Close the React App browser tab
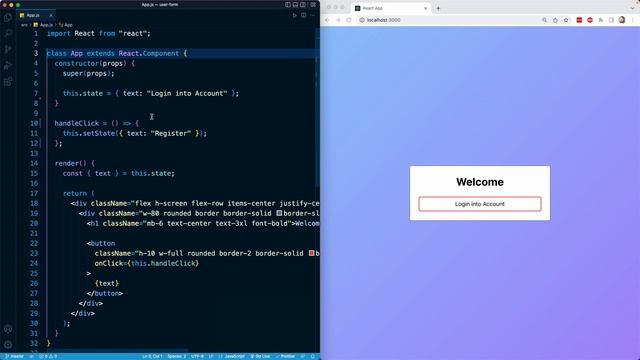The height and width of the screenshot is (360, 640). pyautogui.click(x=425, y=8)
